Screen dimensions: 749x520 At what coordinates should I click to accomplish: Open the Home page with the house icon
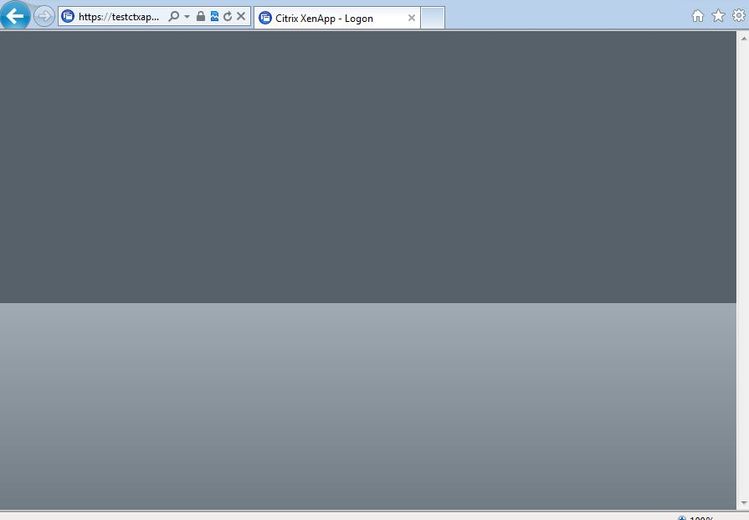pyautogui.click(x=698, y=16)
